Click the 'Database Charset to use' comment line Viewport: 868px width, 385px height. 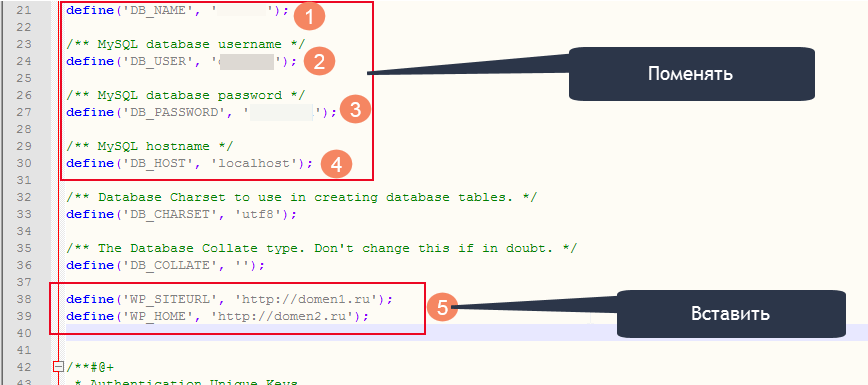pos(301,198)
